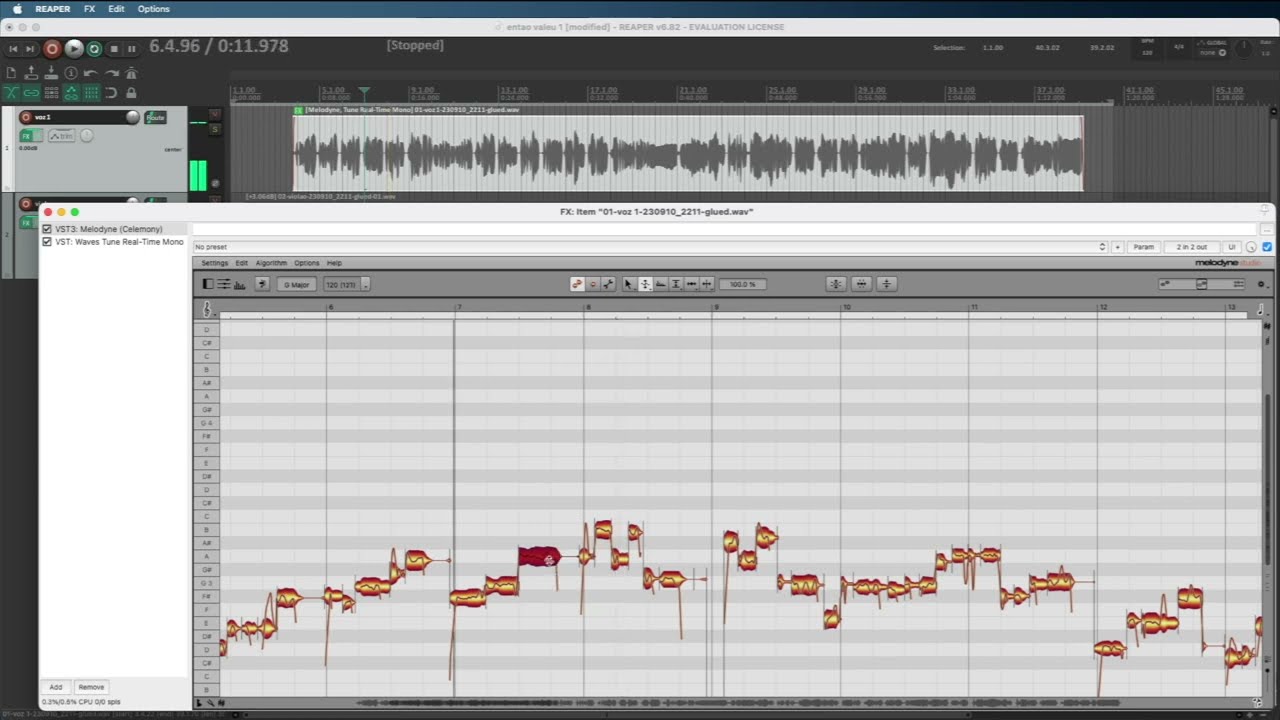Click the Correct Pitch macro icon

835,284
